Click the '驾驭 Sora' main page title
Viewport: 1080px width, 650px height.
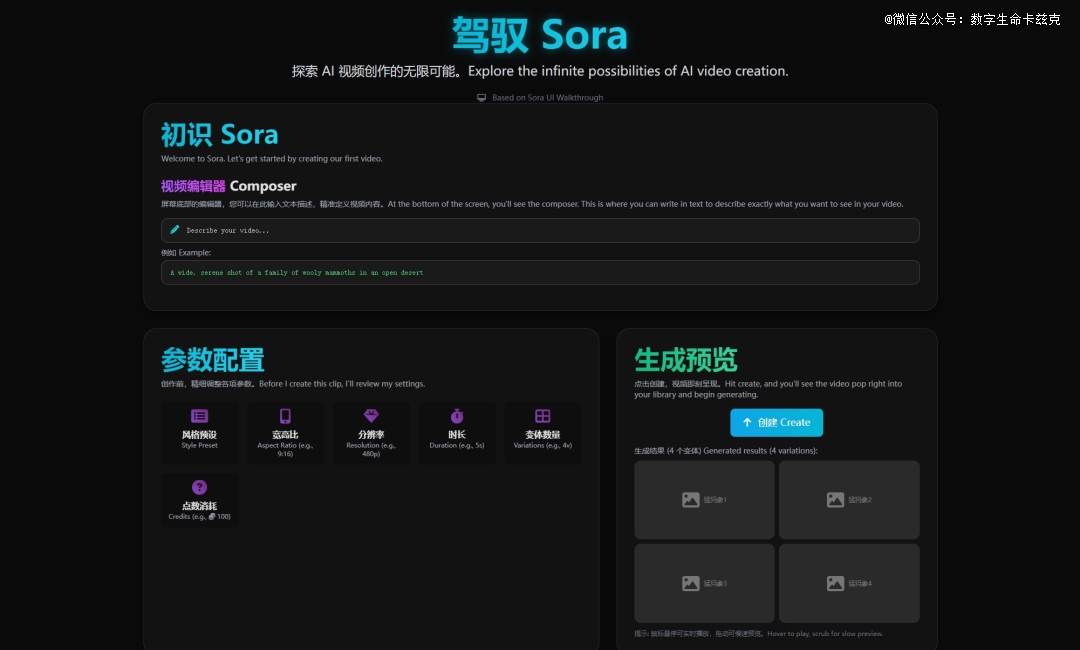(540, 34)
